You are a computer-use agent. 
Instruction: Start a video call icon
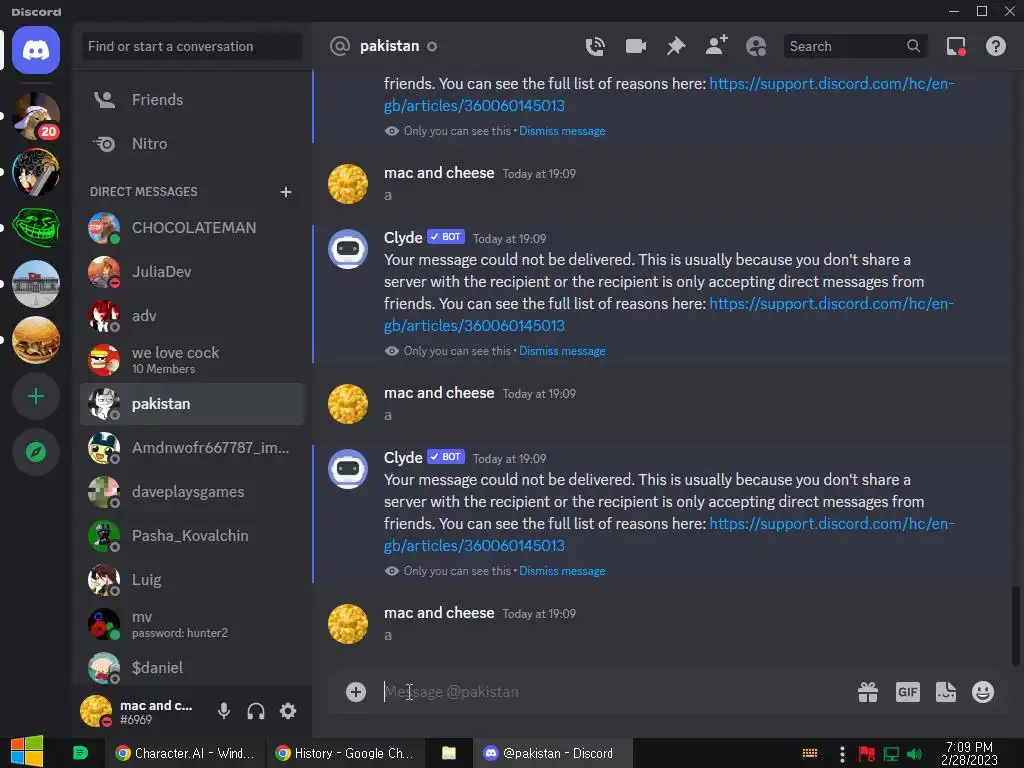tap(635, 46)
